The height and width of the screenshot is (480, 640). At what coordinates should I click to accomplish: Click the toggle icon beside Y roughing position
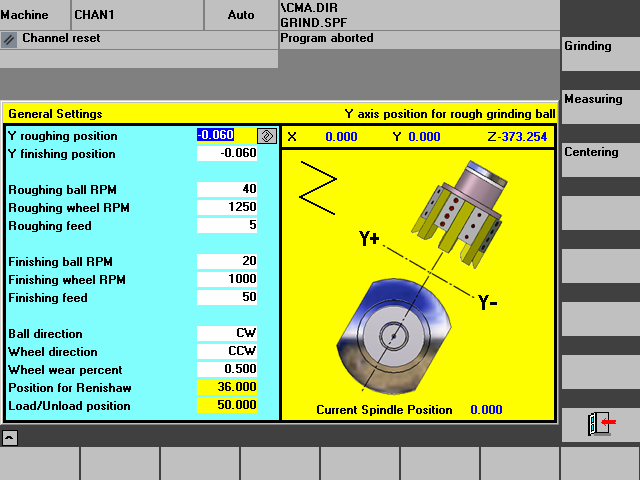pos(267,136)
